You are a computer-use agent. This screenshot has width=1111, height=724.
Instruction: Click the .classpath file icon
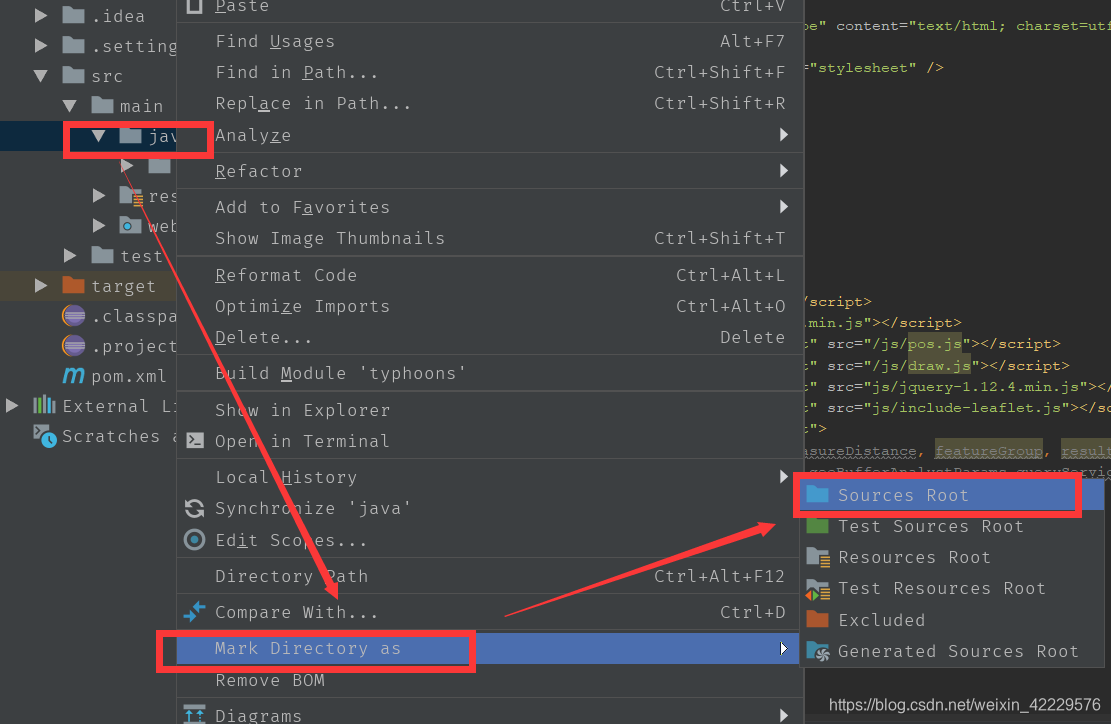pos(72,316)
